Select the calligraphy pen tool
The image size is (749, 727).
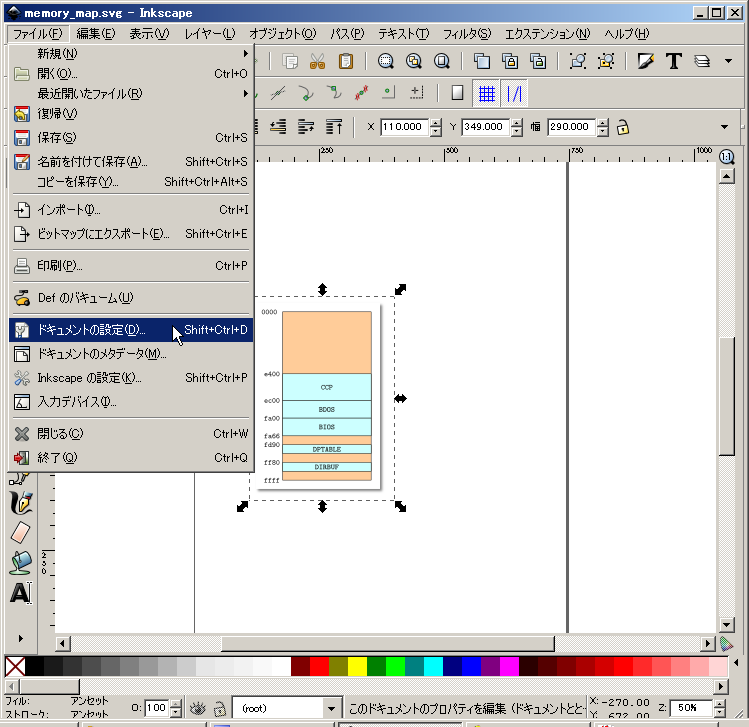coord(21,503)
